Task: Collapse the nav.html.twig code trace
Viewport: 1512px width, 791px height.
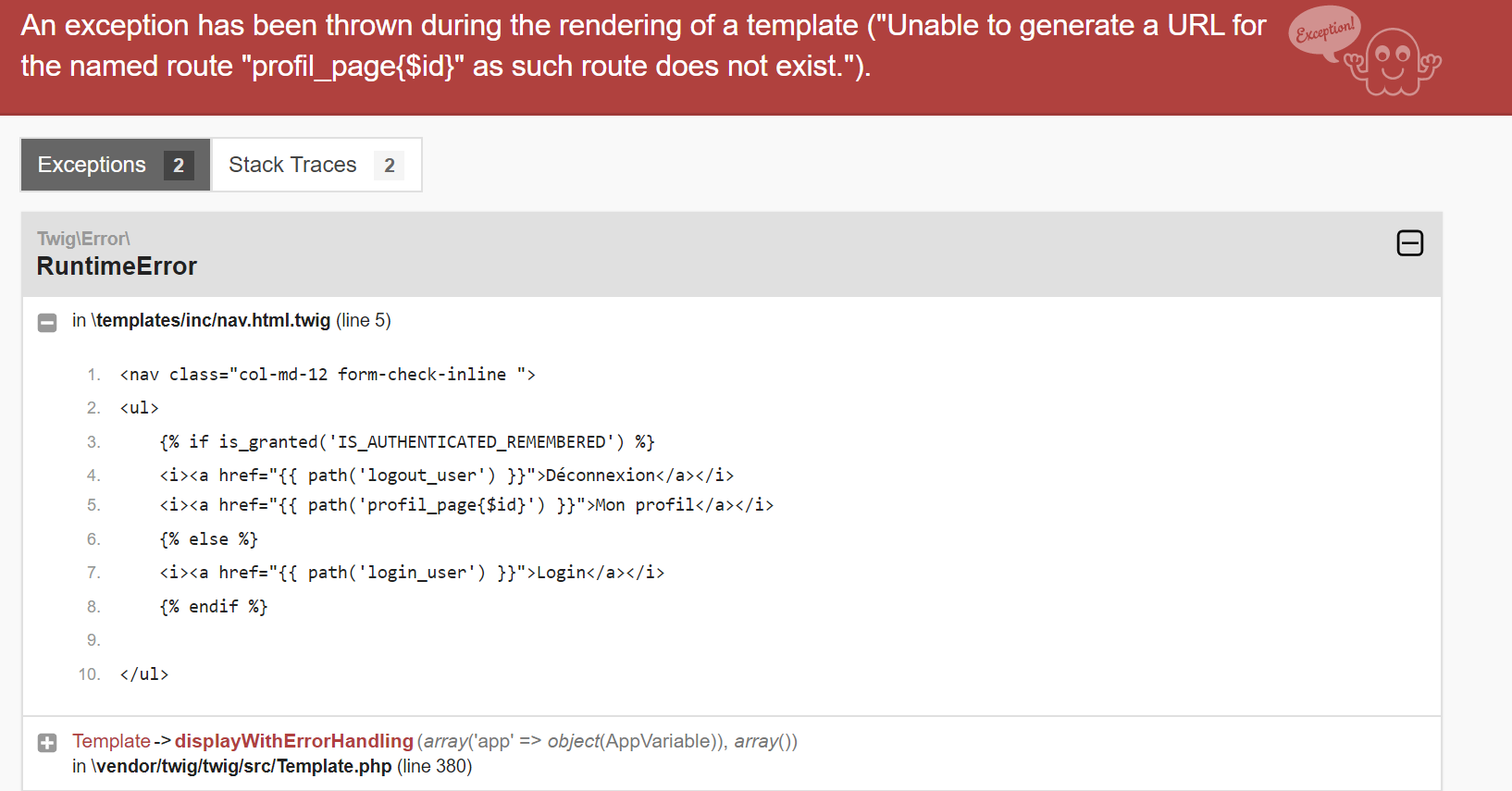Action: 47,323
